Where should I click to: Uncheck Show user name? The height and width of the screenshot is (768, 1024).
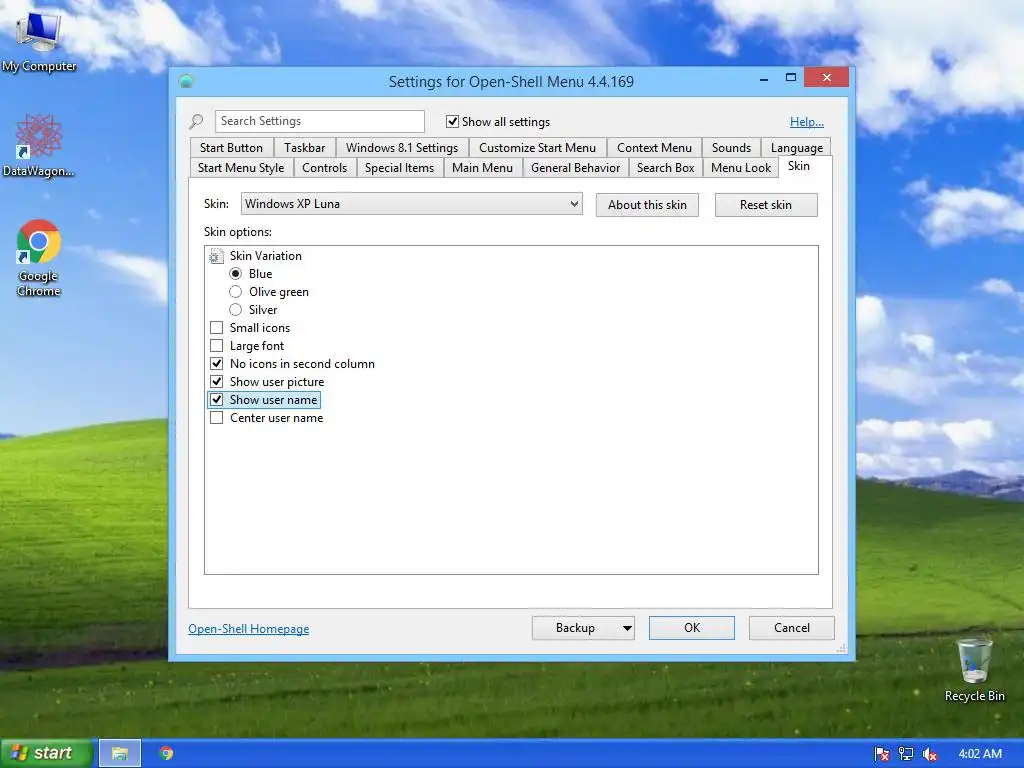pos(217,400)
